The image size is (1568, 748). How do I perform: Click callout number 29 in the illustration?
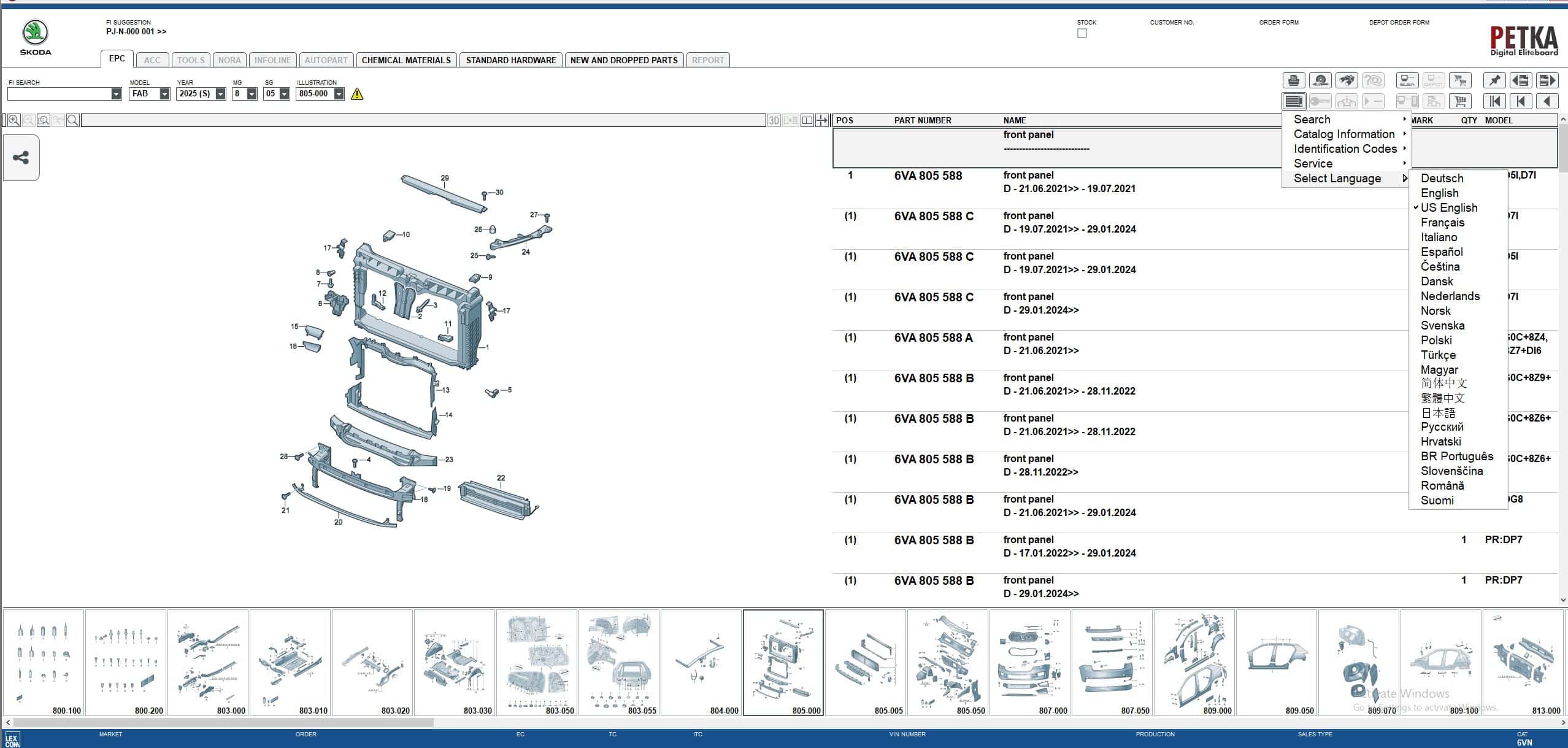pyautogui.click(x=445, y=178)
